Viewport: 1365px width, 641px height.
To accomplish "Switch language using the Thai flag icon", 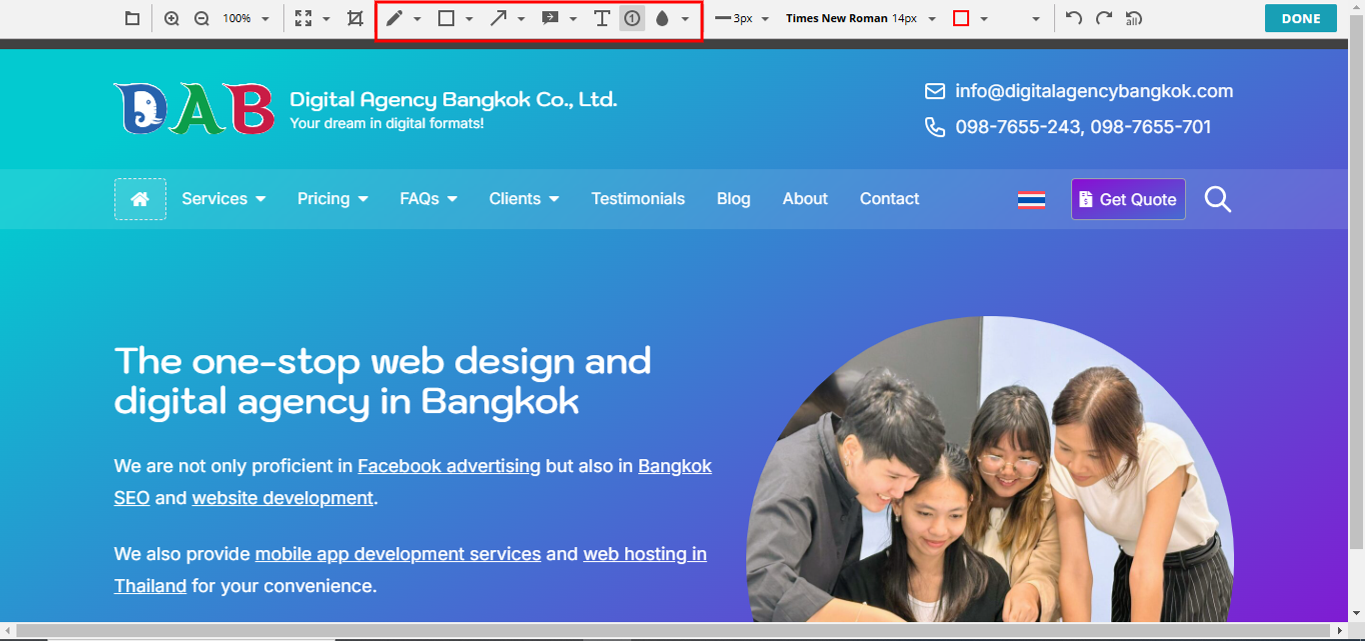I will tap(1031, 200).
